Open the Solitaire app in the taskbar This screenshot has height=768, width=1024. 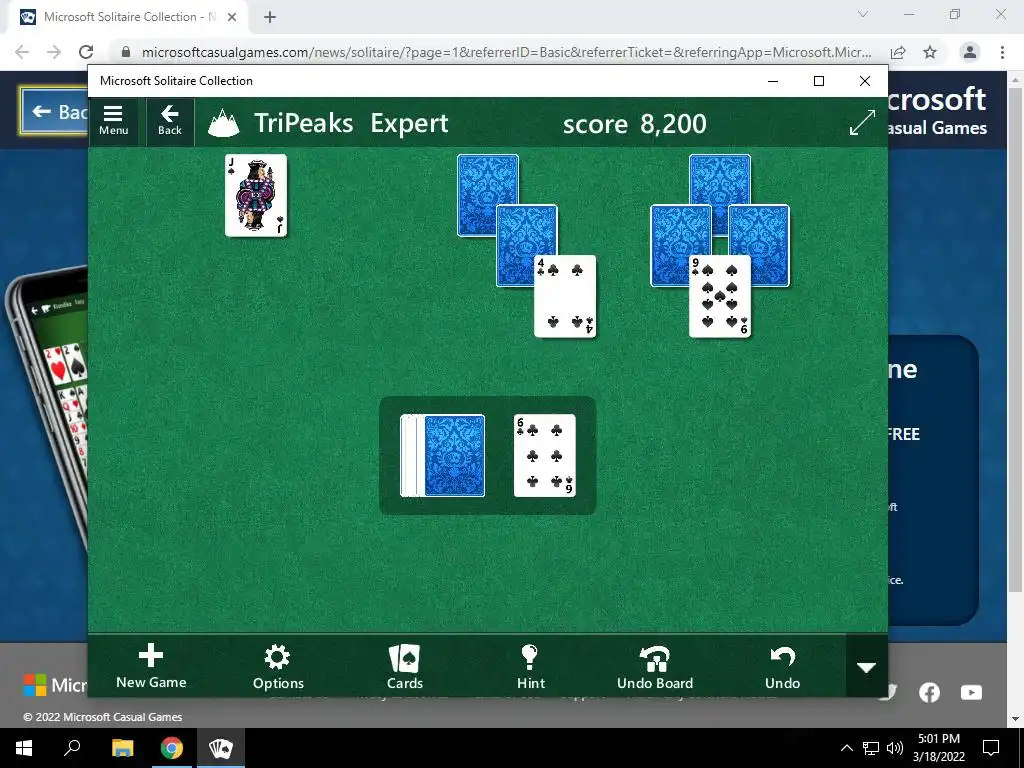(221, 748)
